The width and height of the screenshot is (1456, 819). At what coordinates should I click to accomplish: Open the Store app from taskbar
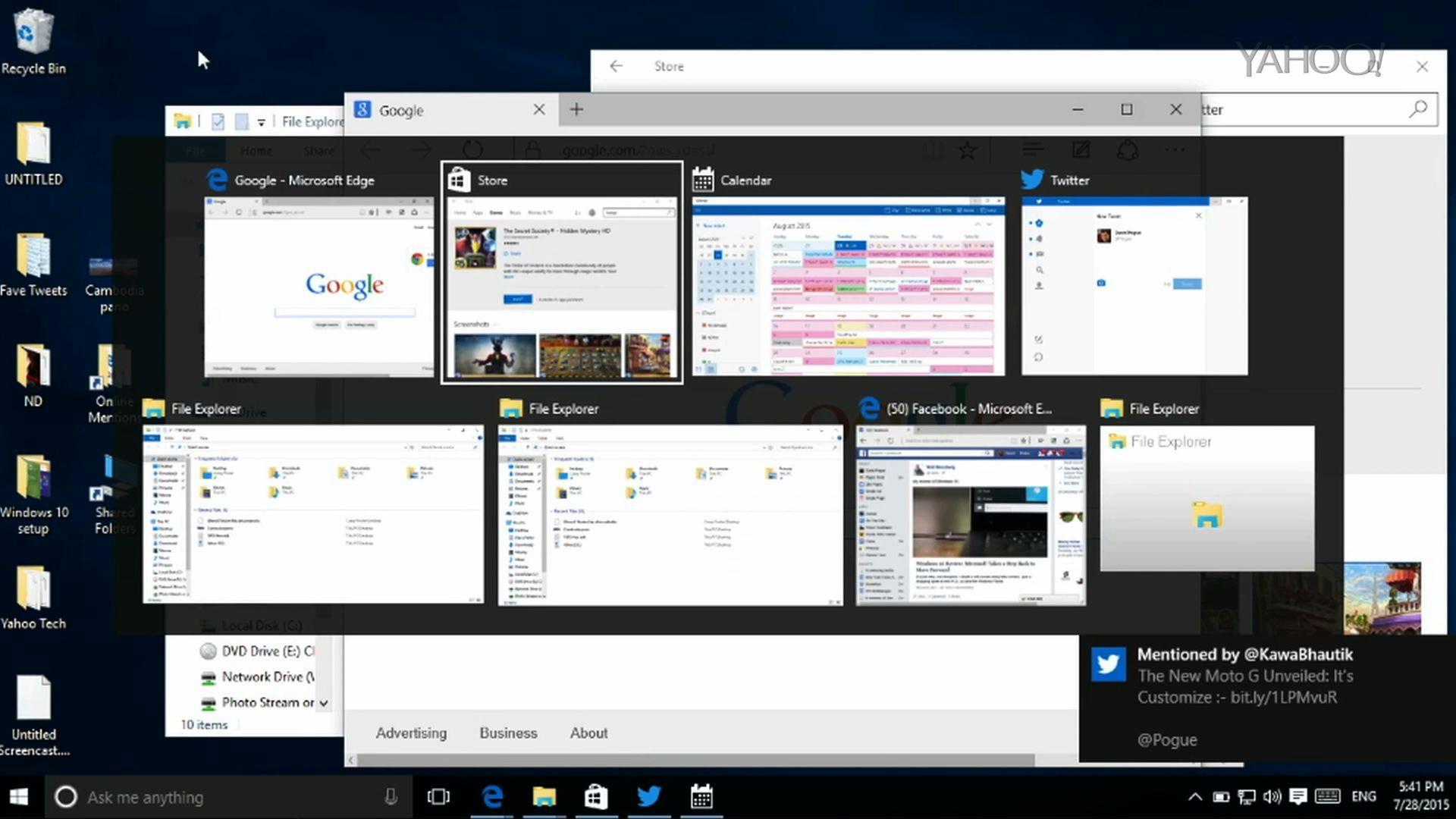point(596,797)
